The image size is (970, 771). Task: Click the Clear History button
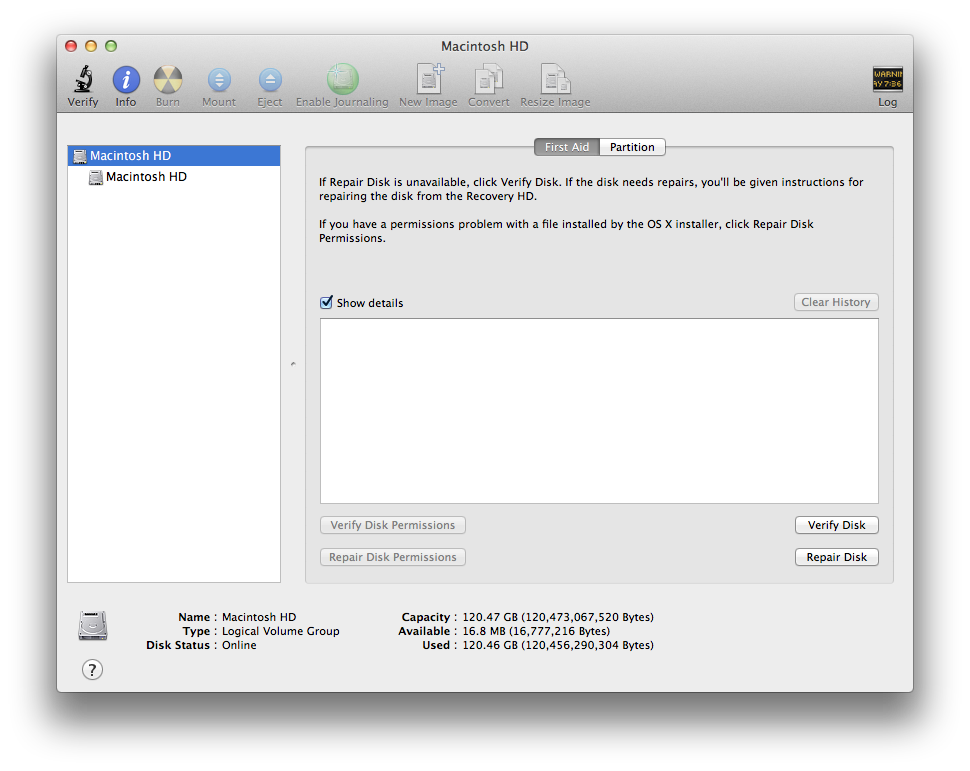click(x=836, y=302)
